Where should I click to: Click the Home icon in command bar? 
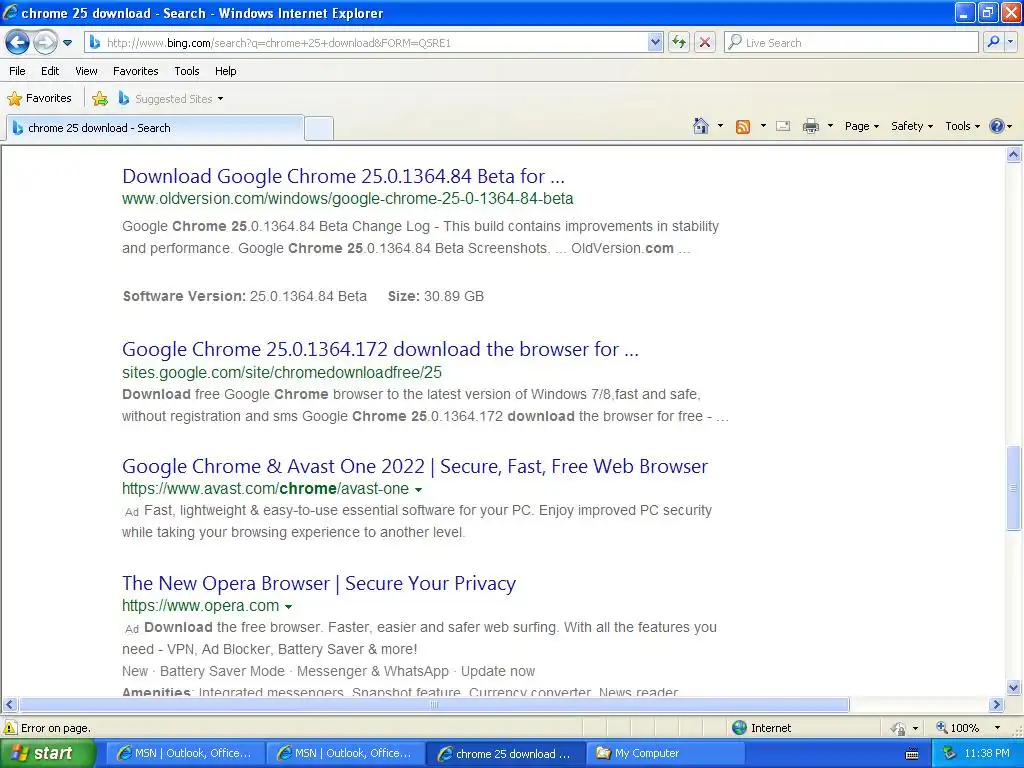701,126
